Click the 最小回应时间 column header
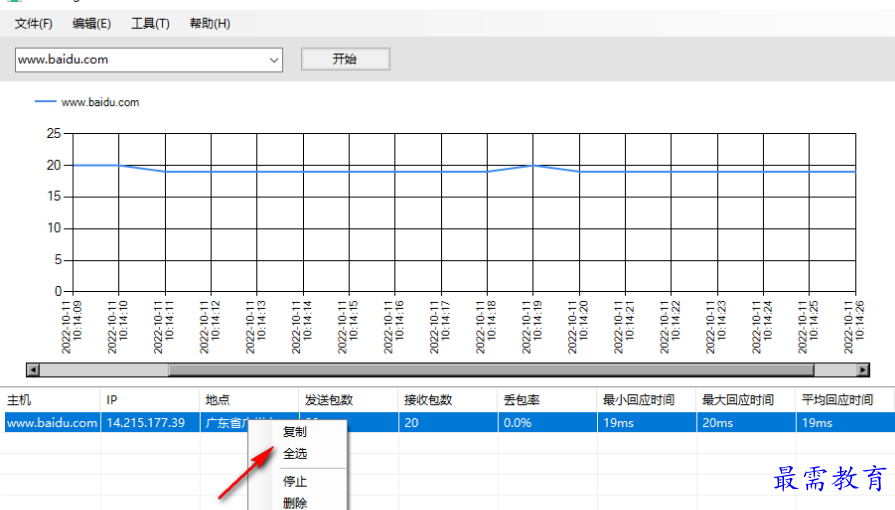This screenshot has width=895, height=510. tap(647, 400)
